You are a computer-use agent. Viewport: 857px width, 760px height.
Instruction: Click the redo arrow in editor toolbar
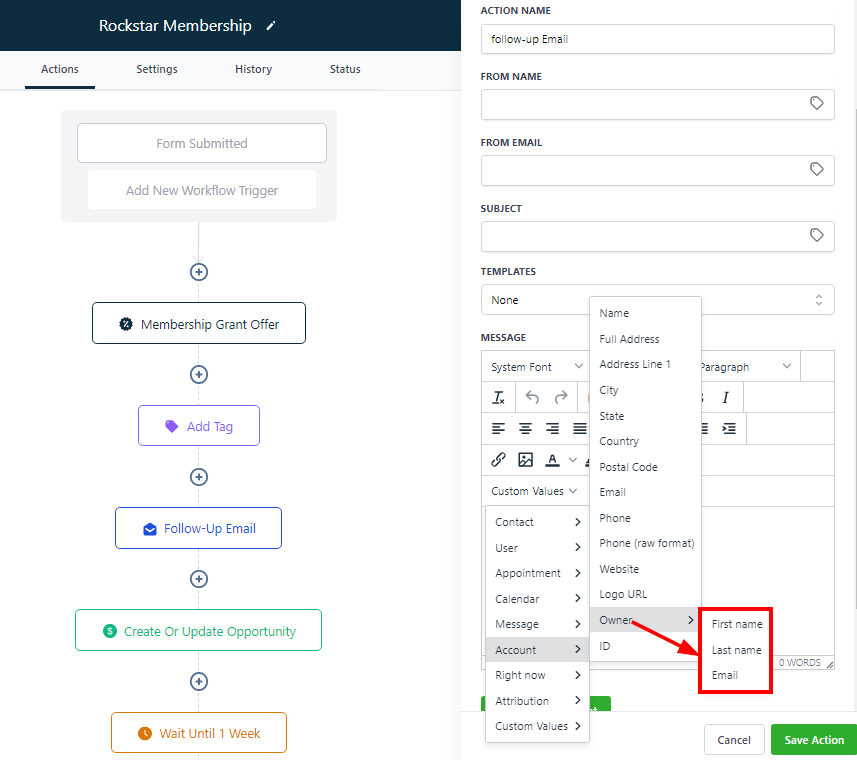coord(561,397)
